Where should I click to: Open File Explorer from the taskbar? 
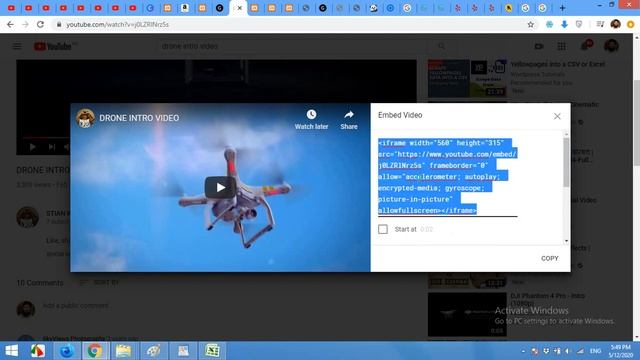point(123,351)
